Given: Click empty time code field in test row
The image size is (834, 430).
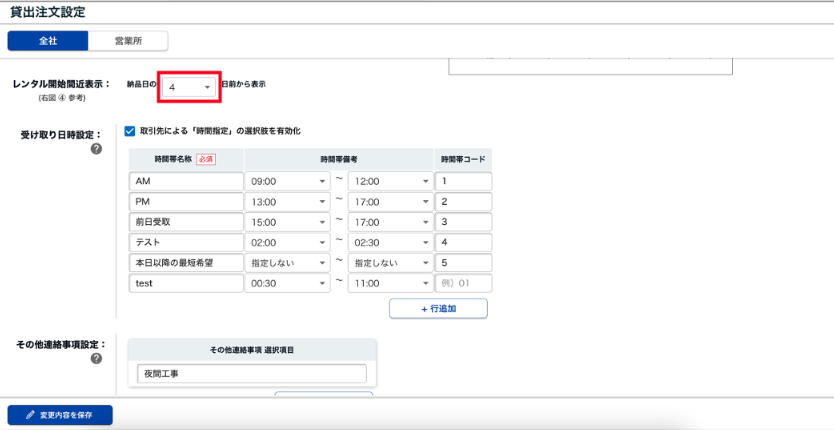Looking at the screenshot, I should 463,283.
